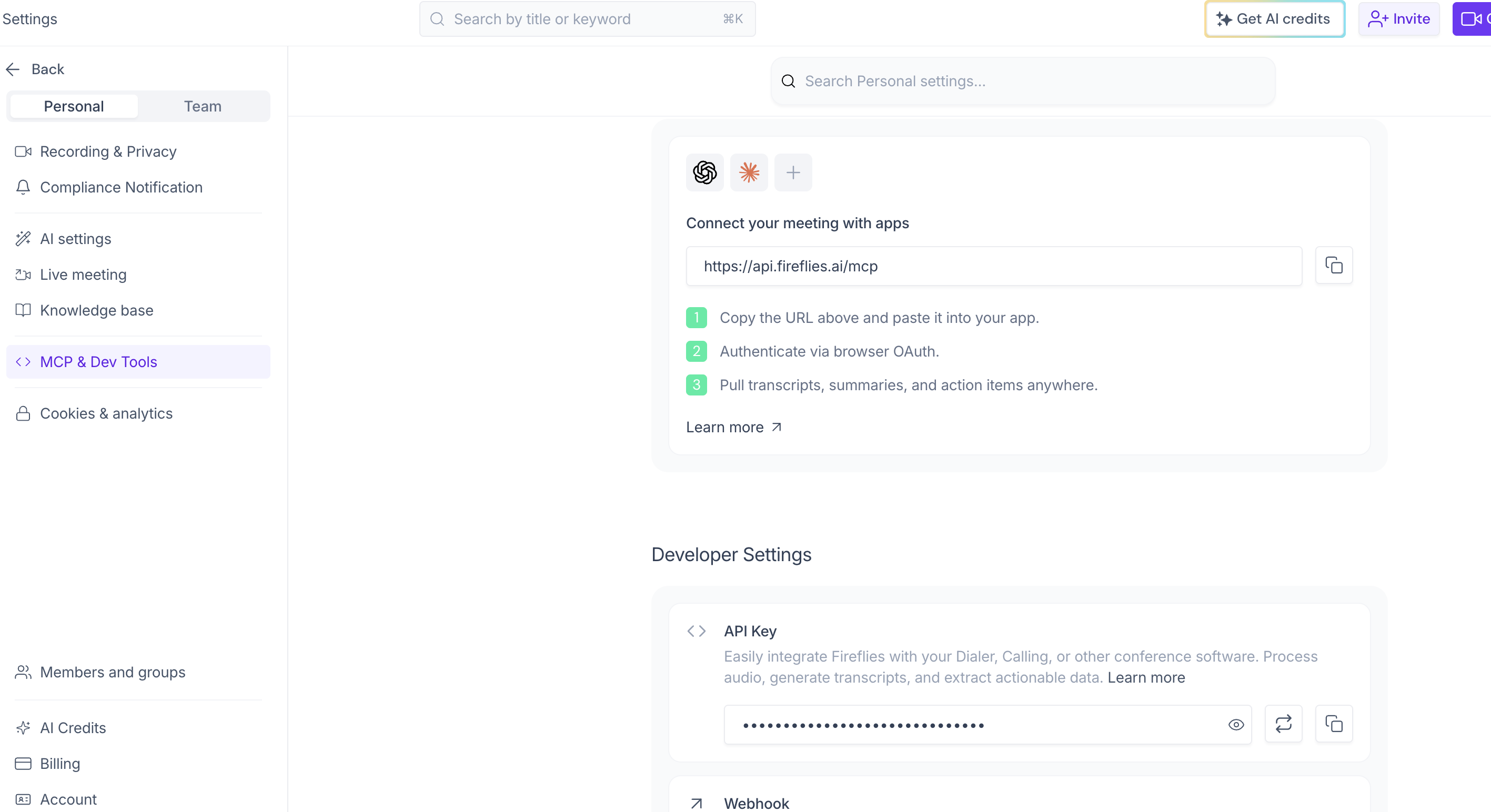This screenshot has height=812, width=1491.
Task: Open Members and groups
Action: click(138, 673)
